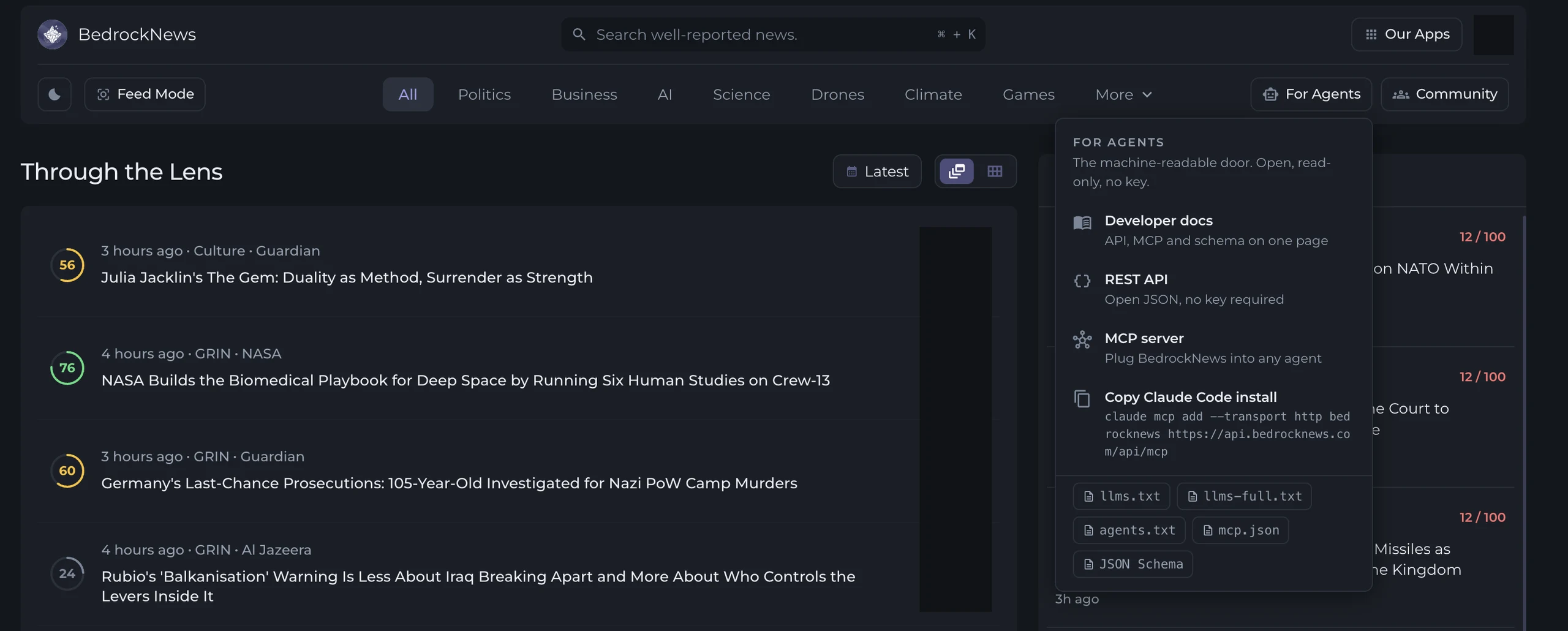The image size is (1568, 631).
Task: Select the Politics tab
Action: pyautogui.click(x=484, y=94)
